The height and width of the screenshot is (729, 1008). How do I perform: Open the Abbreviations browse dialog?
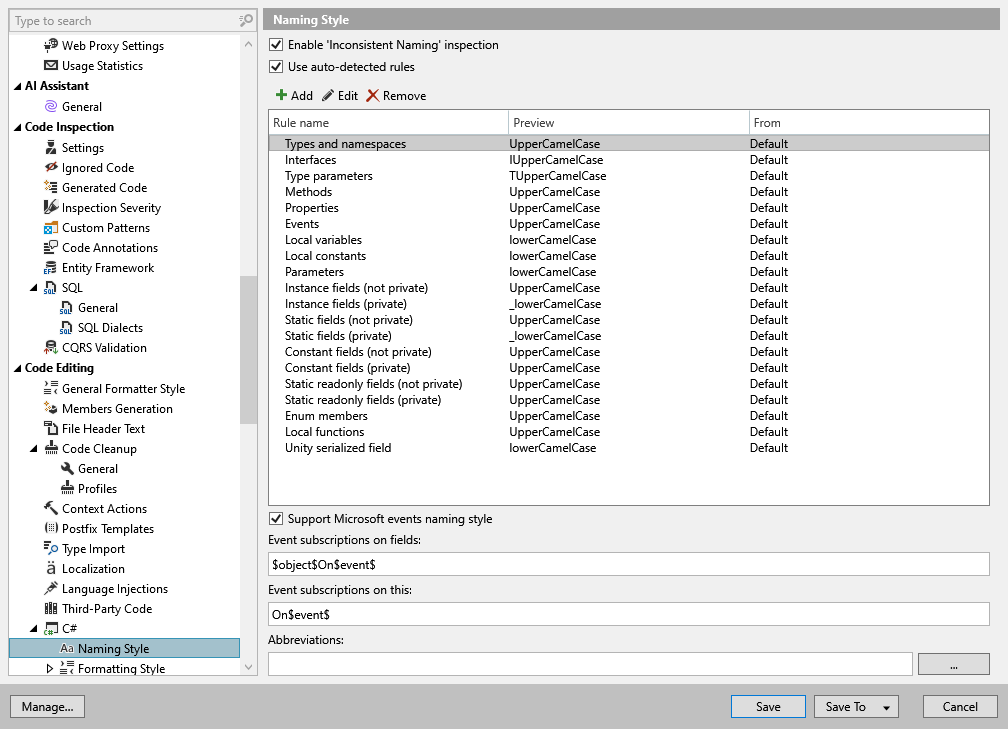(953, 663)
